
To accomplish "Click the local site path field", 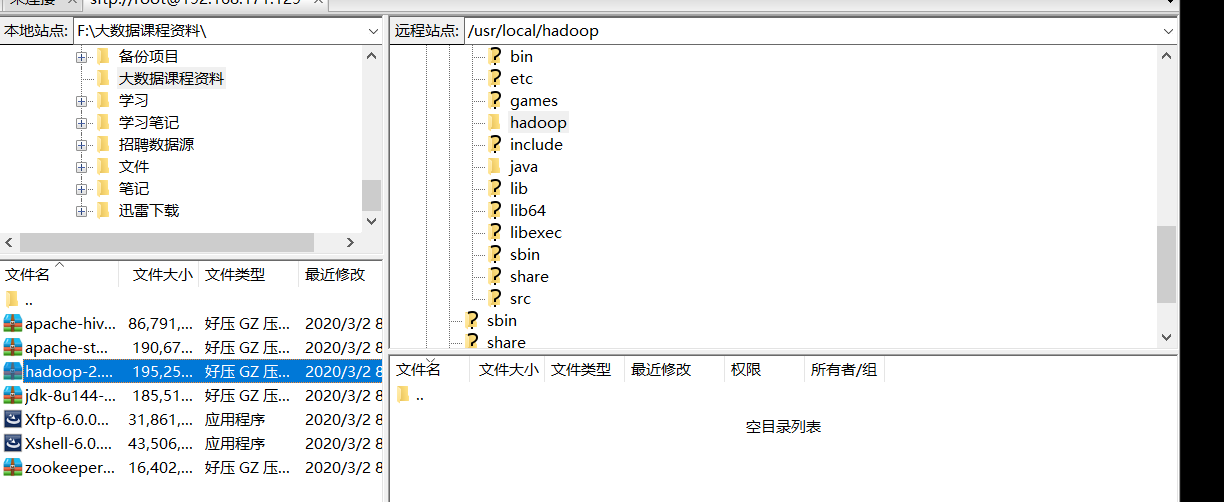I will point(218,31).
